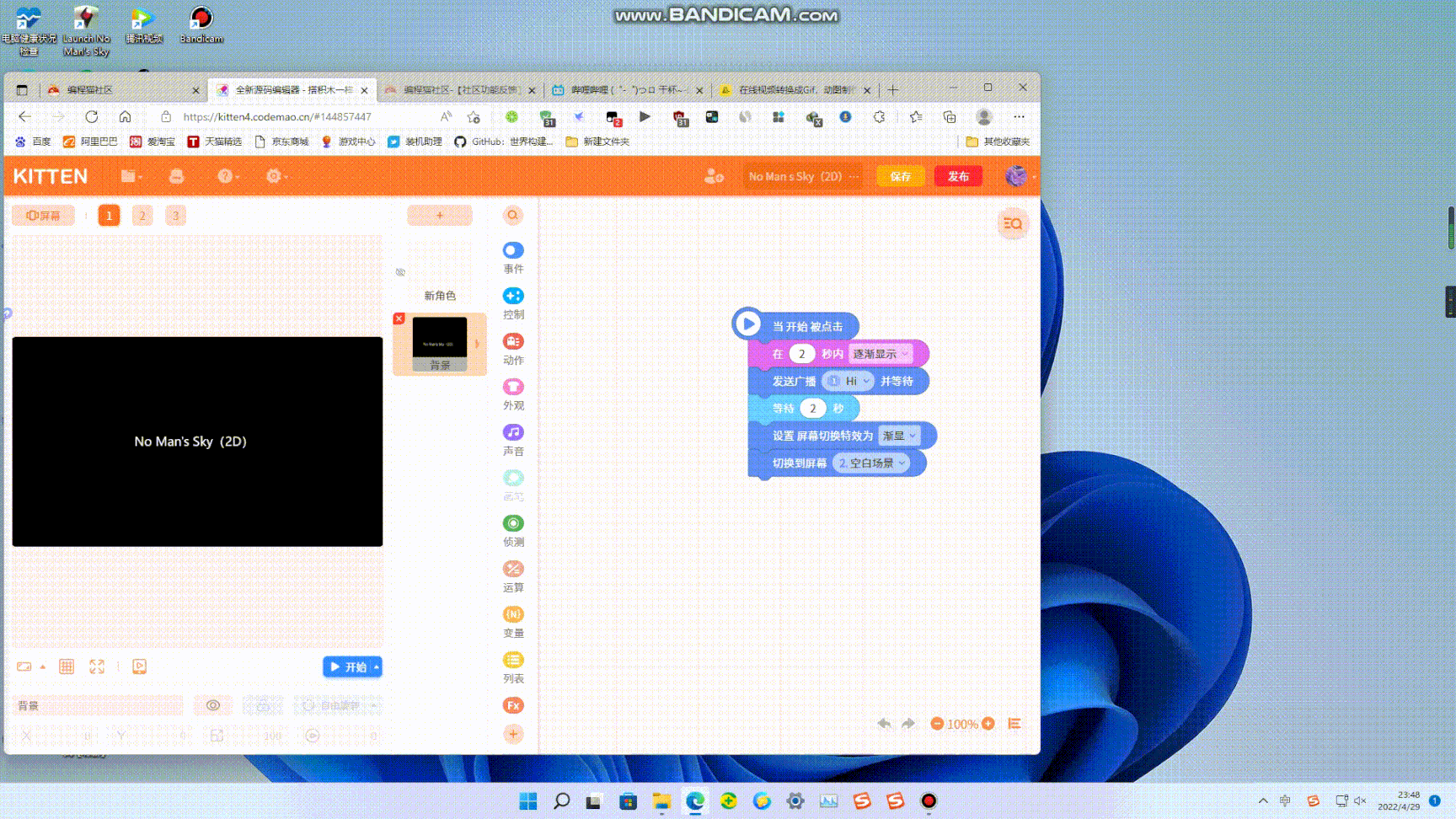The height and width of the screenshot is (819, 1456).
Task: Select screen tab 2
Action: (x=142, y=216)
